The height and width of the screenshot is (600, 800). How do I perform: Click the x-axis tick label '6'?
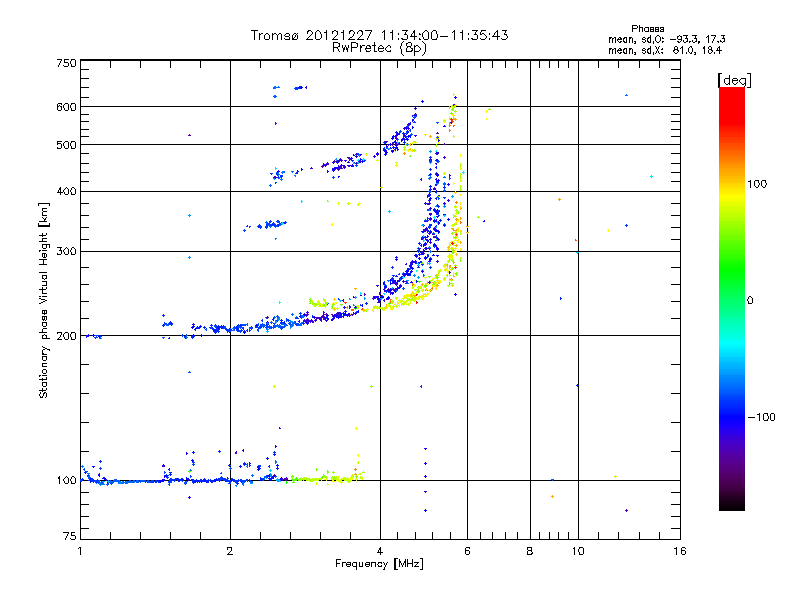[467, 551]
